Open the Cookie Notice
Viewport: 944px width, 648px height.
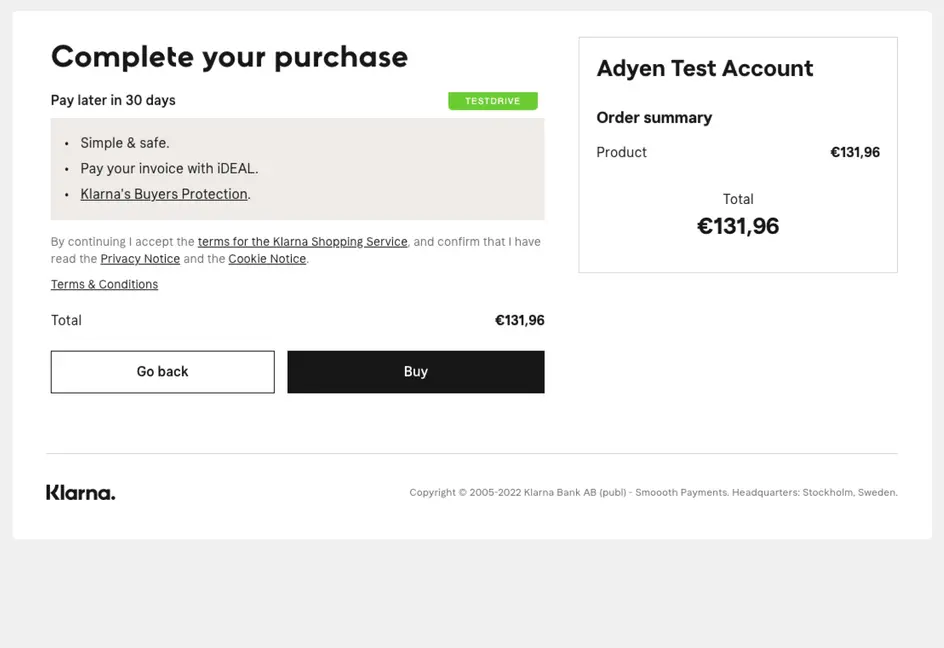(267, 258)
